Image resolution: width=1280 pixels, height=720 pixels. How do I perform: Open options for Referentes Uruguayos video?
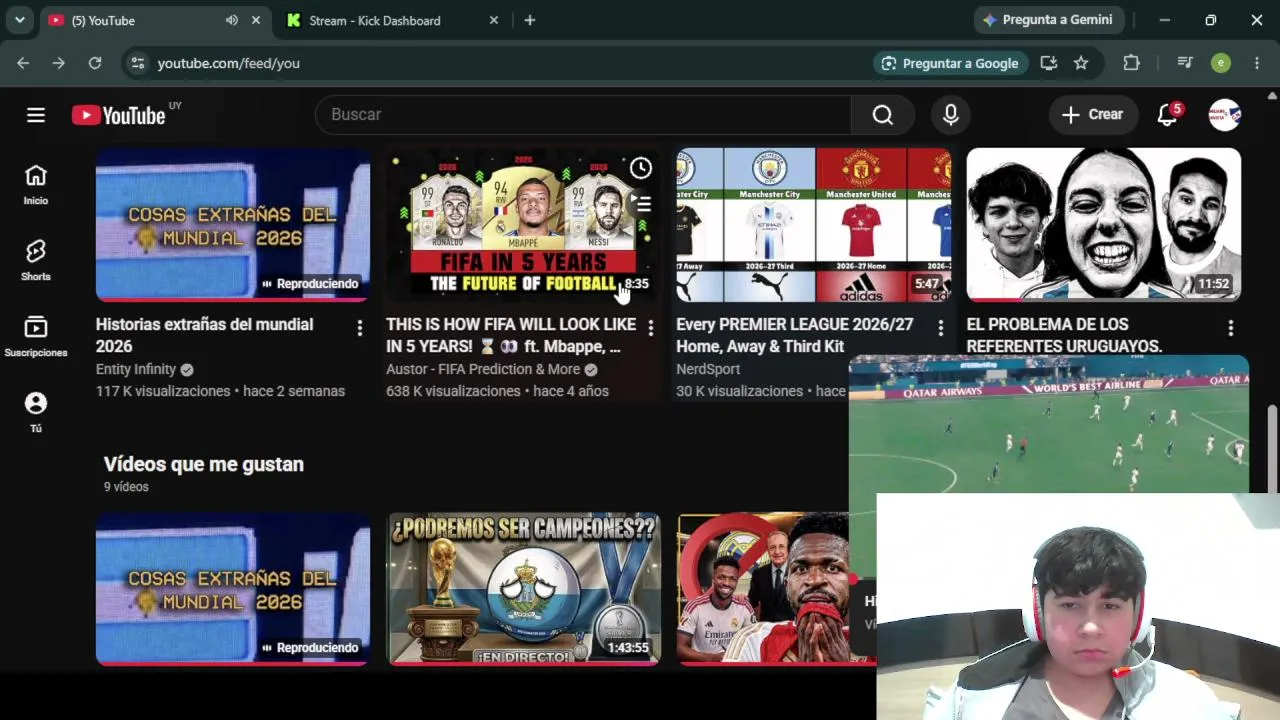(x=1230, y=328)
